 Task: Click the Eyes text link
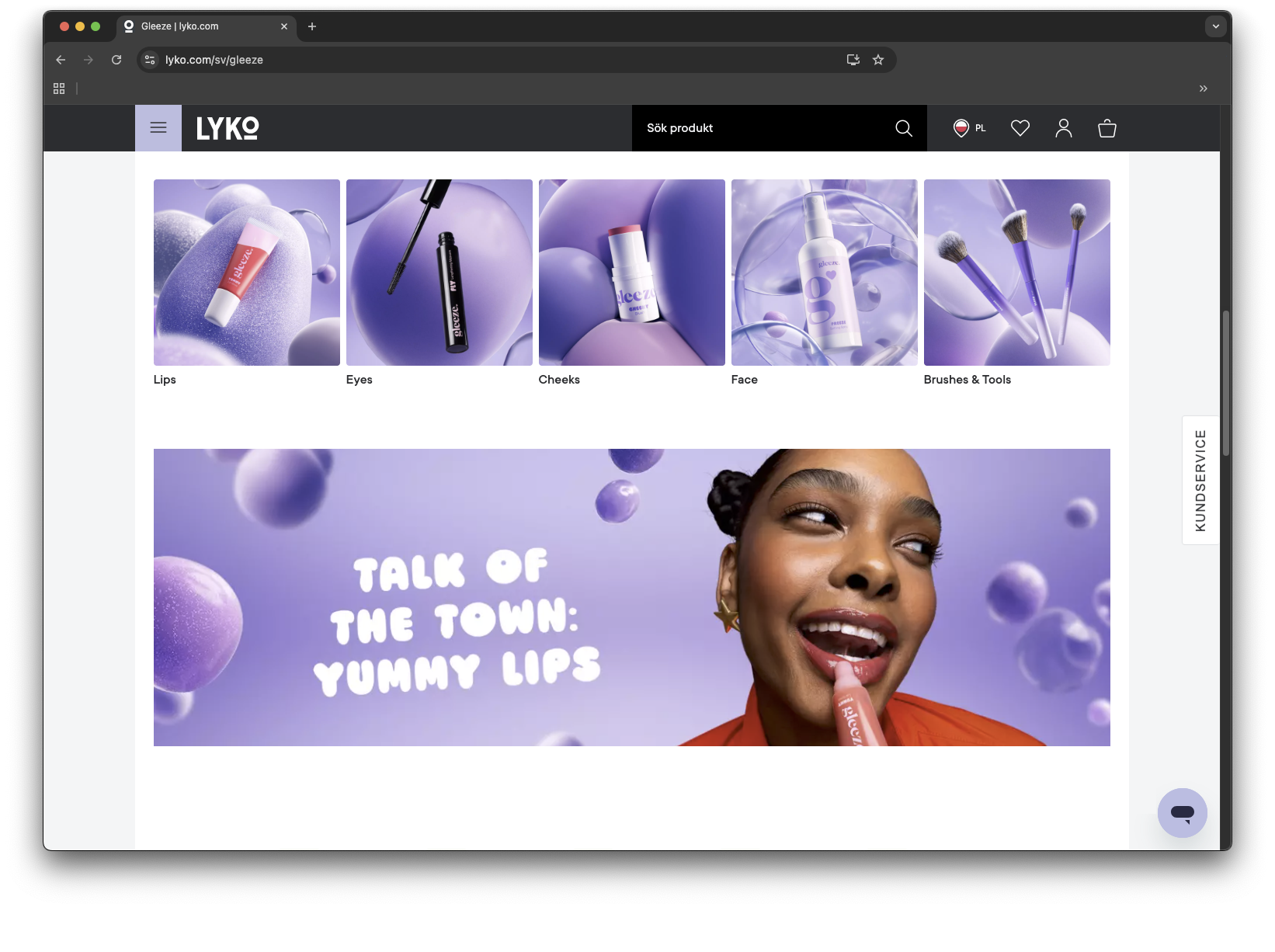point(360,380)
